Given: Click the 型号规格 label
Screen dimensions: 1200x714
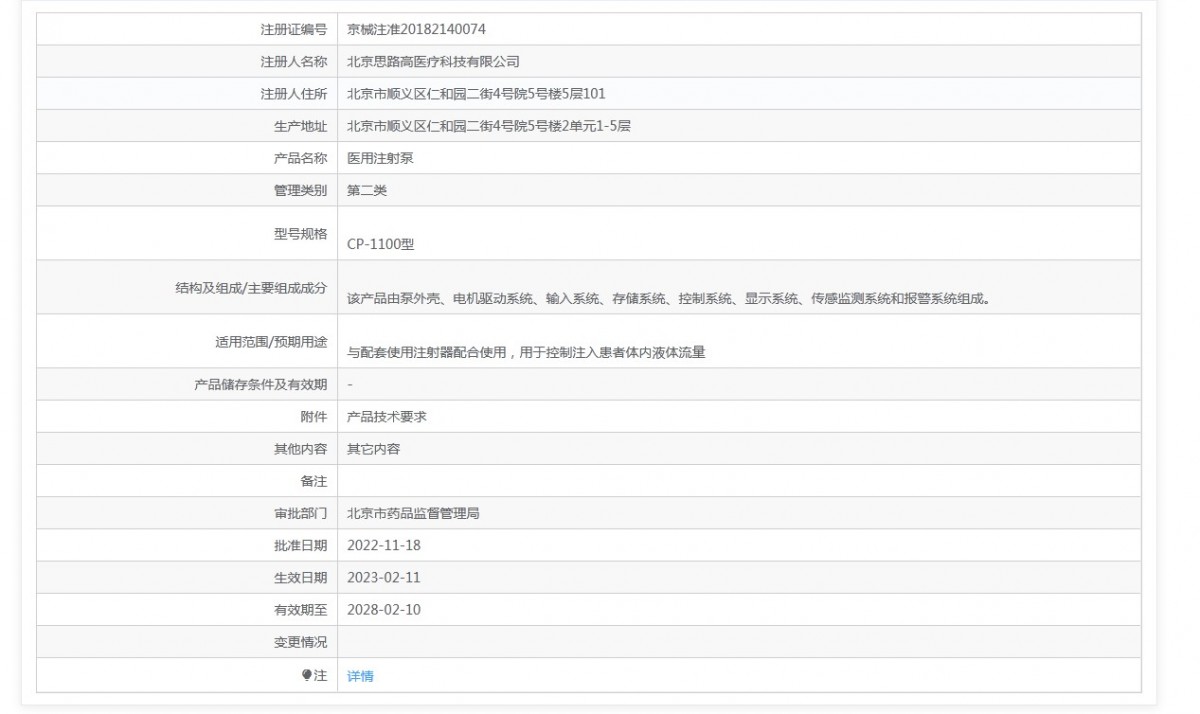Looking at the screenshot, I should pos(300,233).
